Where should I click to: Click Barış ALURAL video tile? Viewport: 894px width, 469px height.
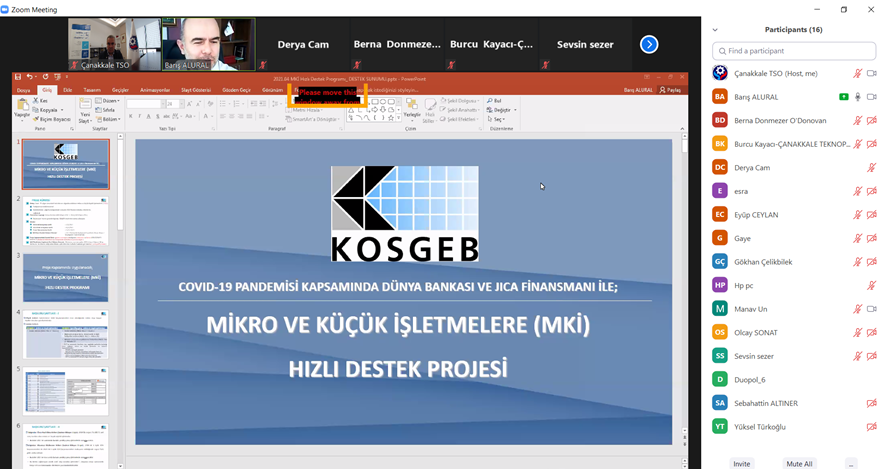[209, 44]
